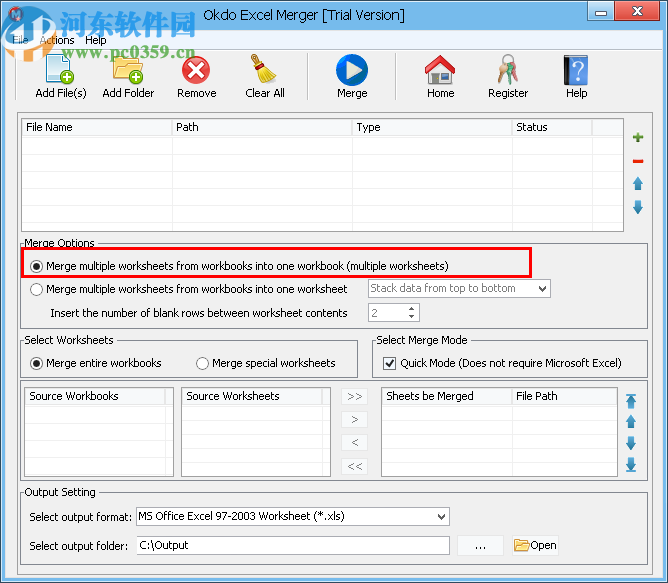668x583 pixels.
Task: Click the Open folder button
Action: 535,545
